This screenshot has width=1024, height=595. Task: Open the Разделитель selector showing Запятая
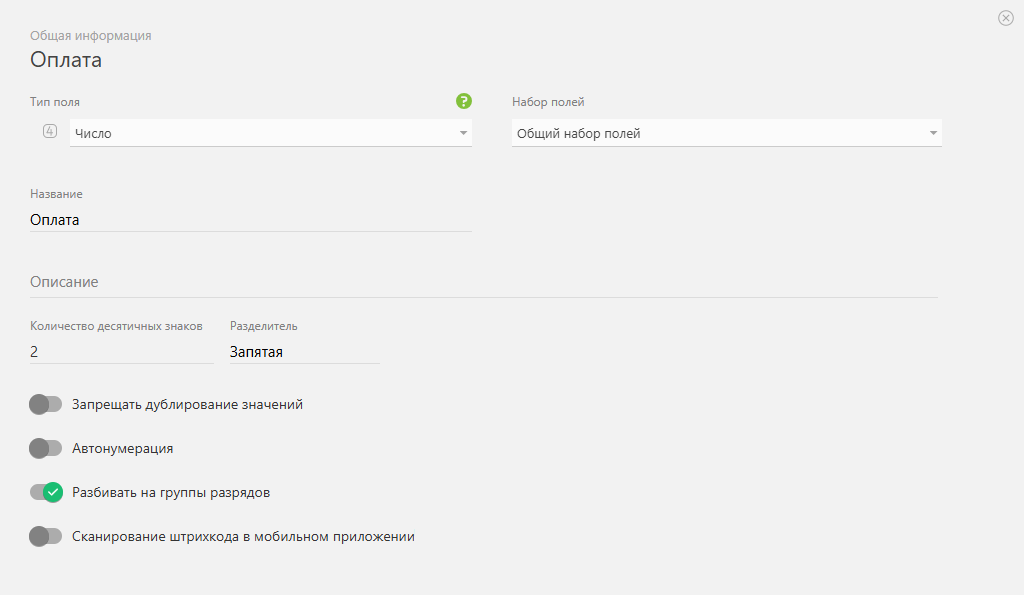(304, 352)
